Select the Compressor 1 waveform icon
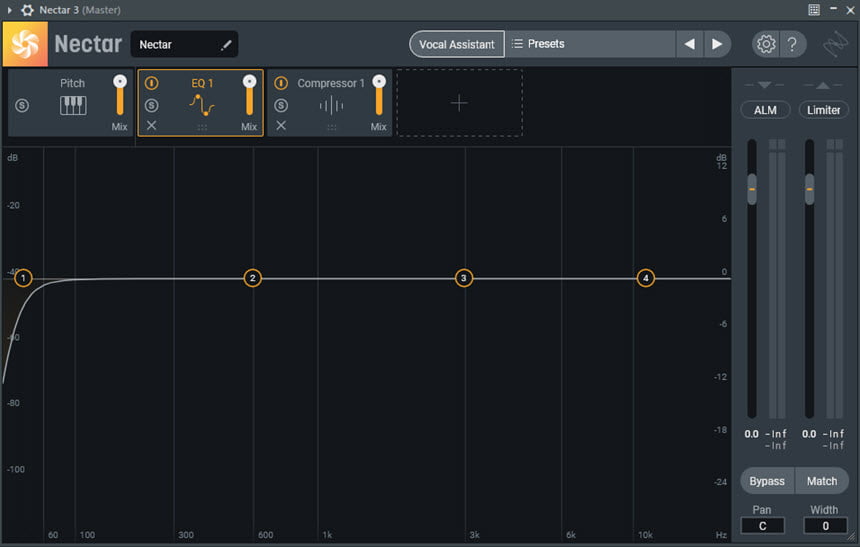The height and width of the screenshot is (547, 860). click(331, 105)
